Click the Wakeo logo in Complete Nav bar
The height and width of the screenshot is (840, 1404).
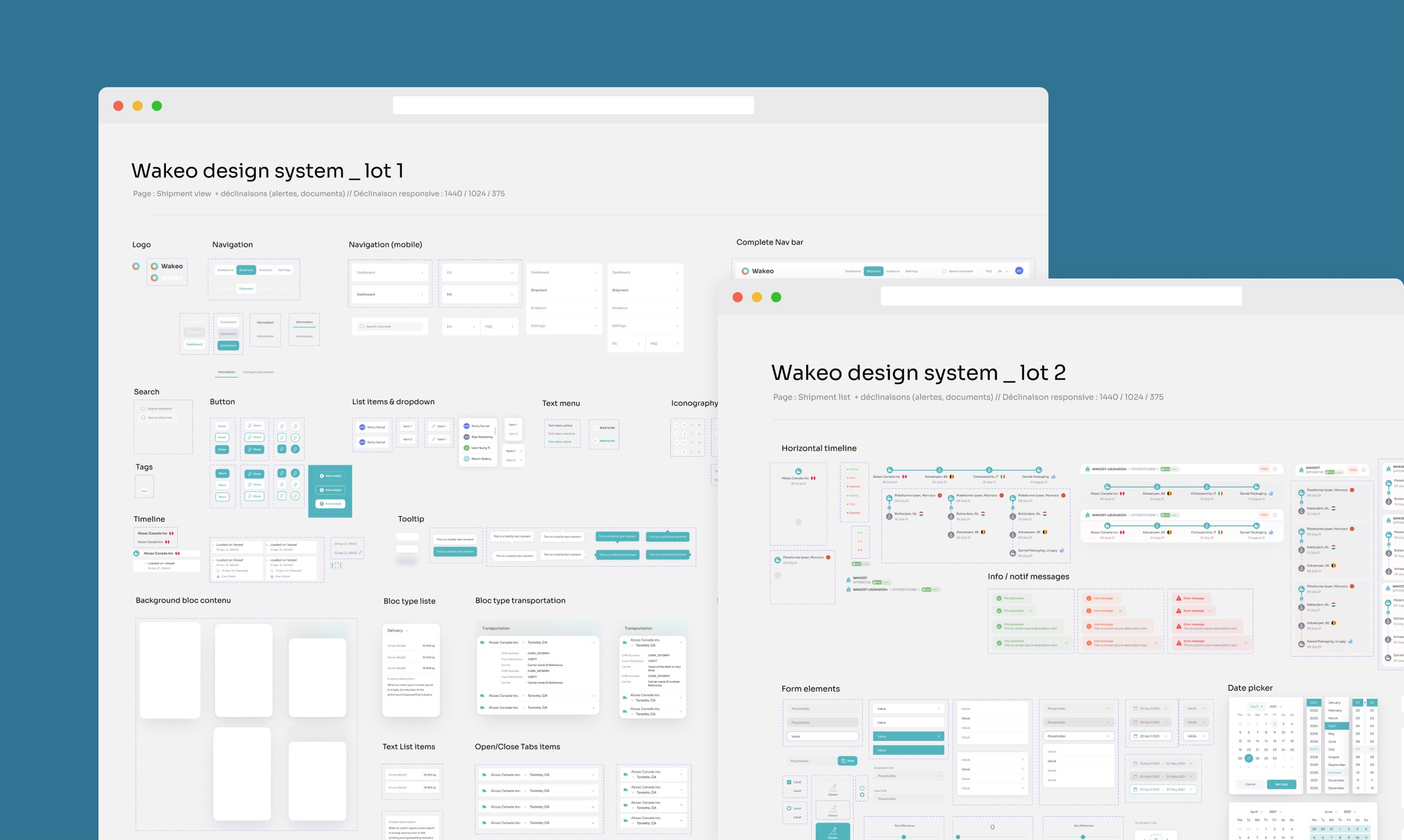coord(757,271)
